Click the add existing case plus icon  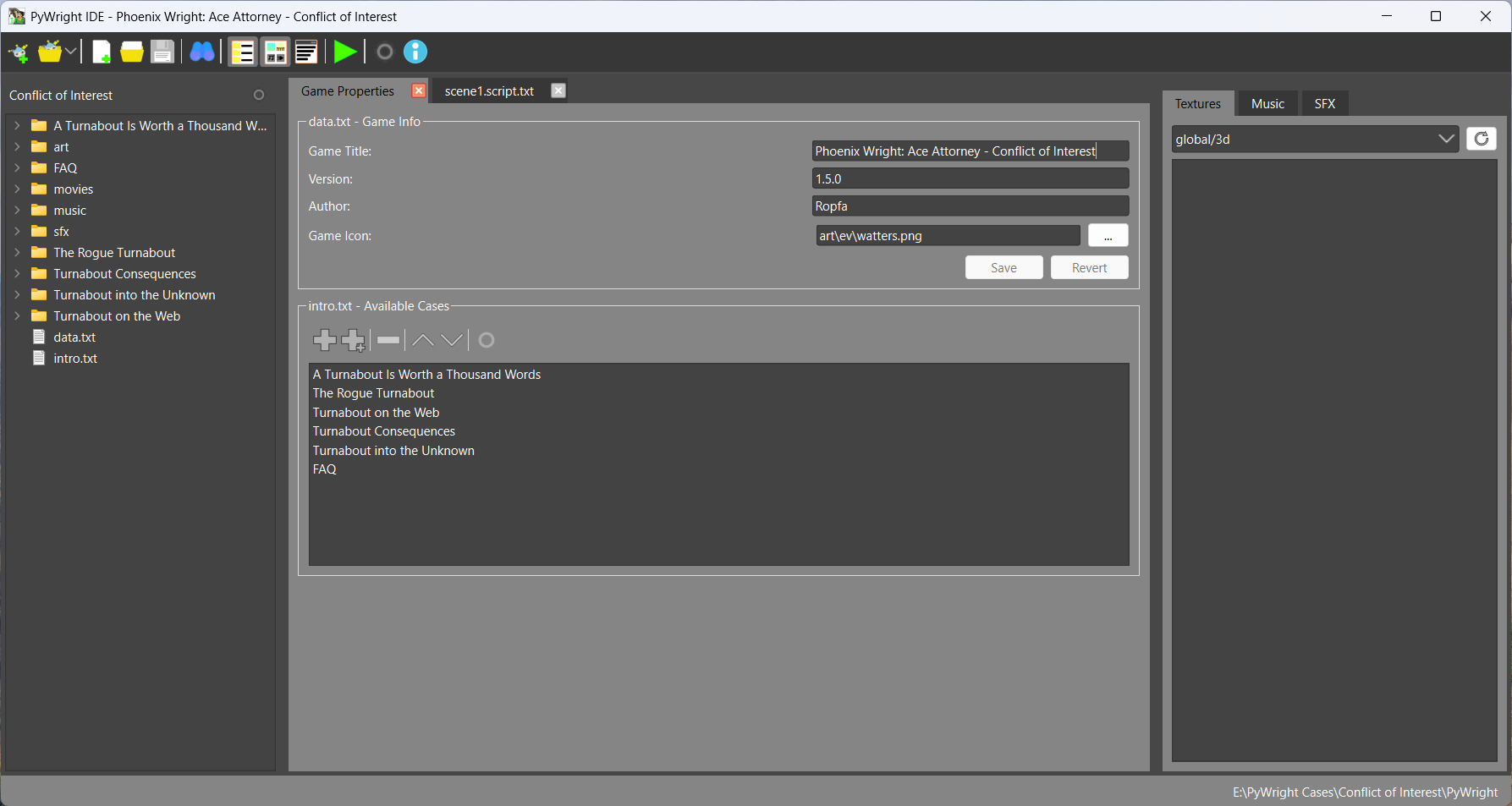(x=354, y=340)
